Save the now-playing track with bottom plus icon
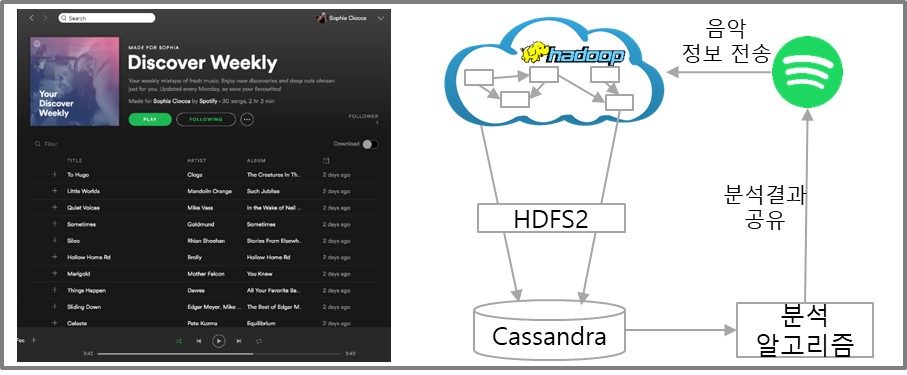This screenshot has height=375, width=907. coord(34,340)
